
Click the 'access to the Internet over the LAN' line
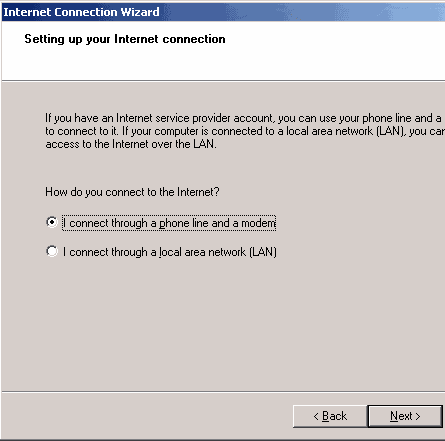pos(131,144)
